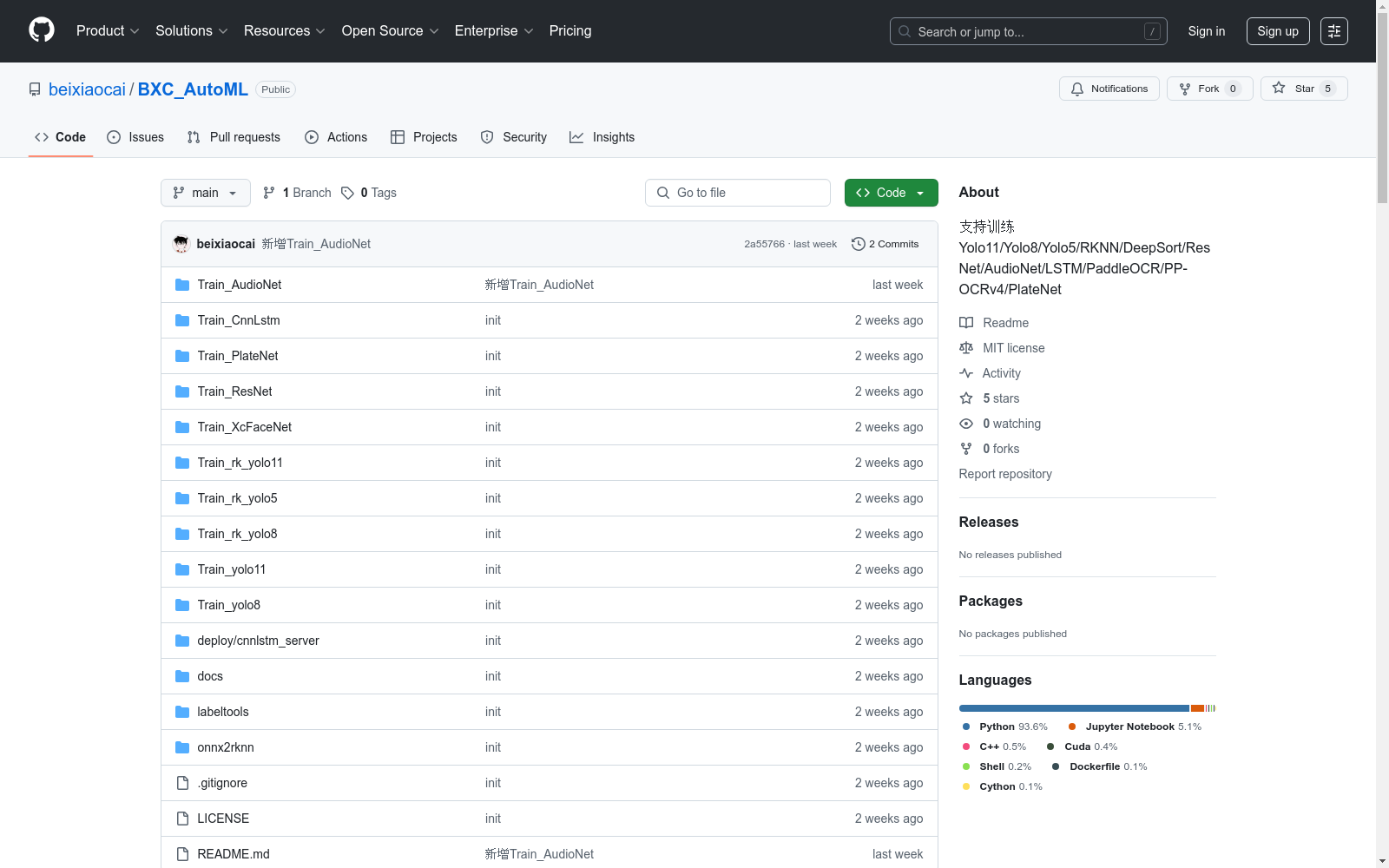Click the README.md file icon
The image size is (1389, 868).
(x=182, y=854)
